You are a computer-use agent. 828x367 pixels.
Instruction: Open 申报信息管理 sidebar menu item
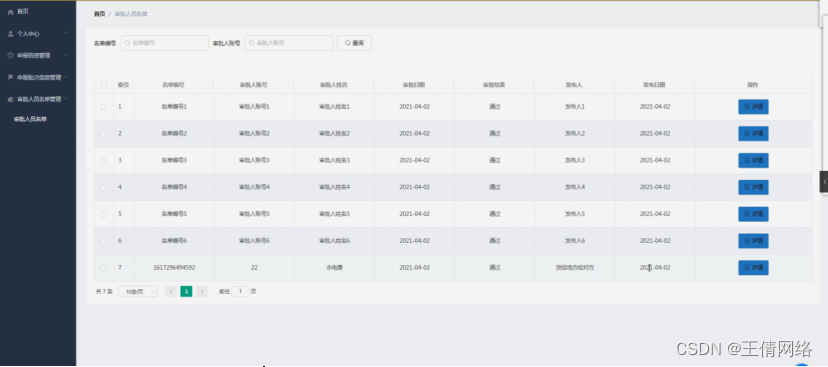pos(38,55)
